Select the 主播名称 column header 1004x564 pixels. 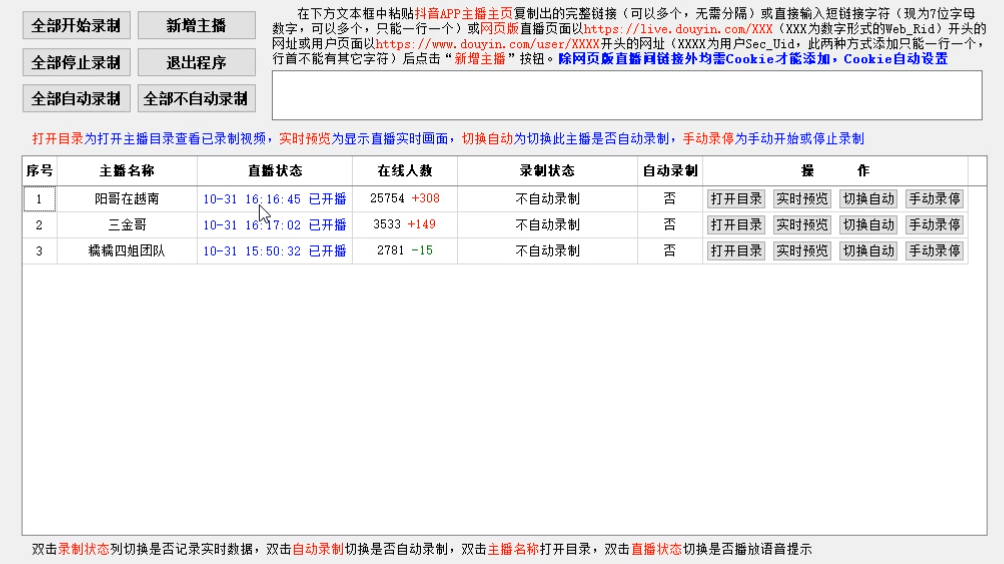pyautogui.click(x=127, y=171)
